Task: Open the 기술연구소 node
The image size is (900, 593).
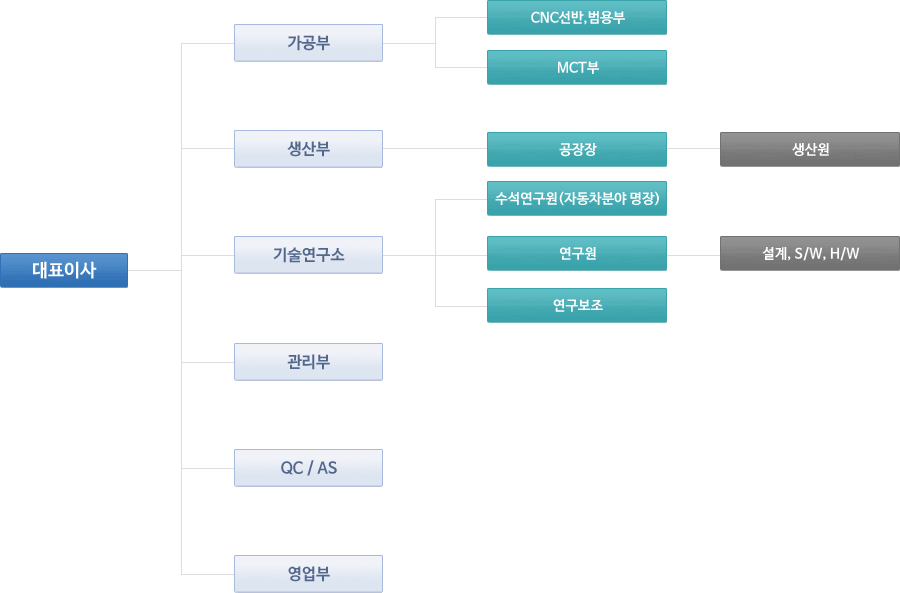Action: pos(308,255)
